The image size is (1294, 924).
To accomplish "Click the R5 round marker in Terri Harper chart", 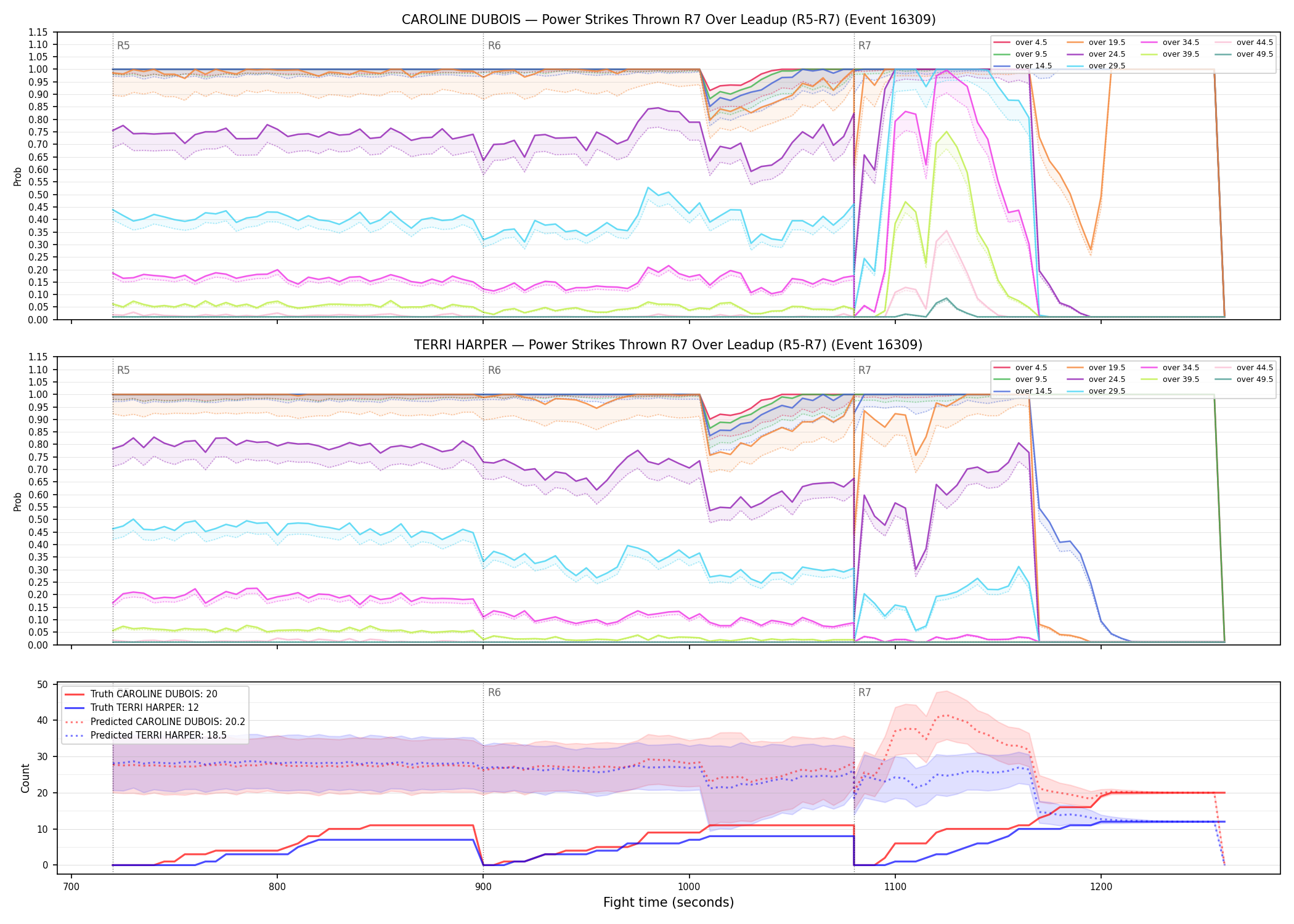I will coord(123,370).
